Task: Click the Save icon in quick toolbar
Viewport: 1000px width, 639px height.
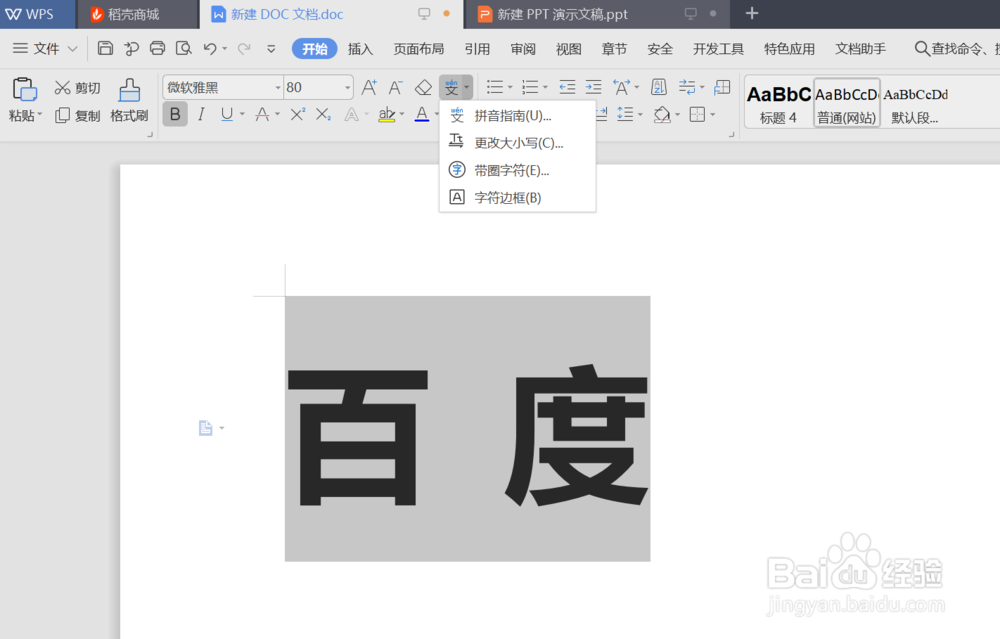Action: coord(105,48)
